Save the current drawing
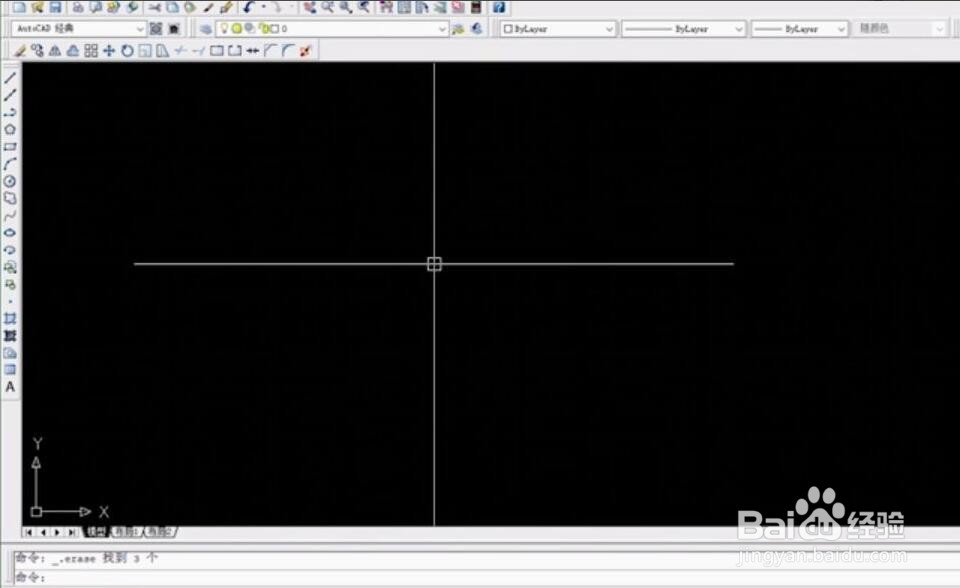 [x=56, y=7]
